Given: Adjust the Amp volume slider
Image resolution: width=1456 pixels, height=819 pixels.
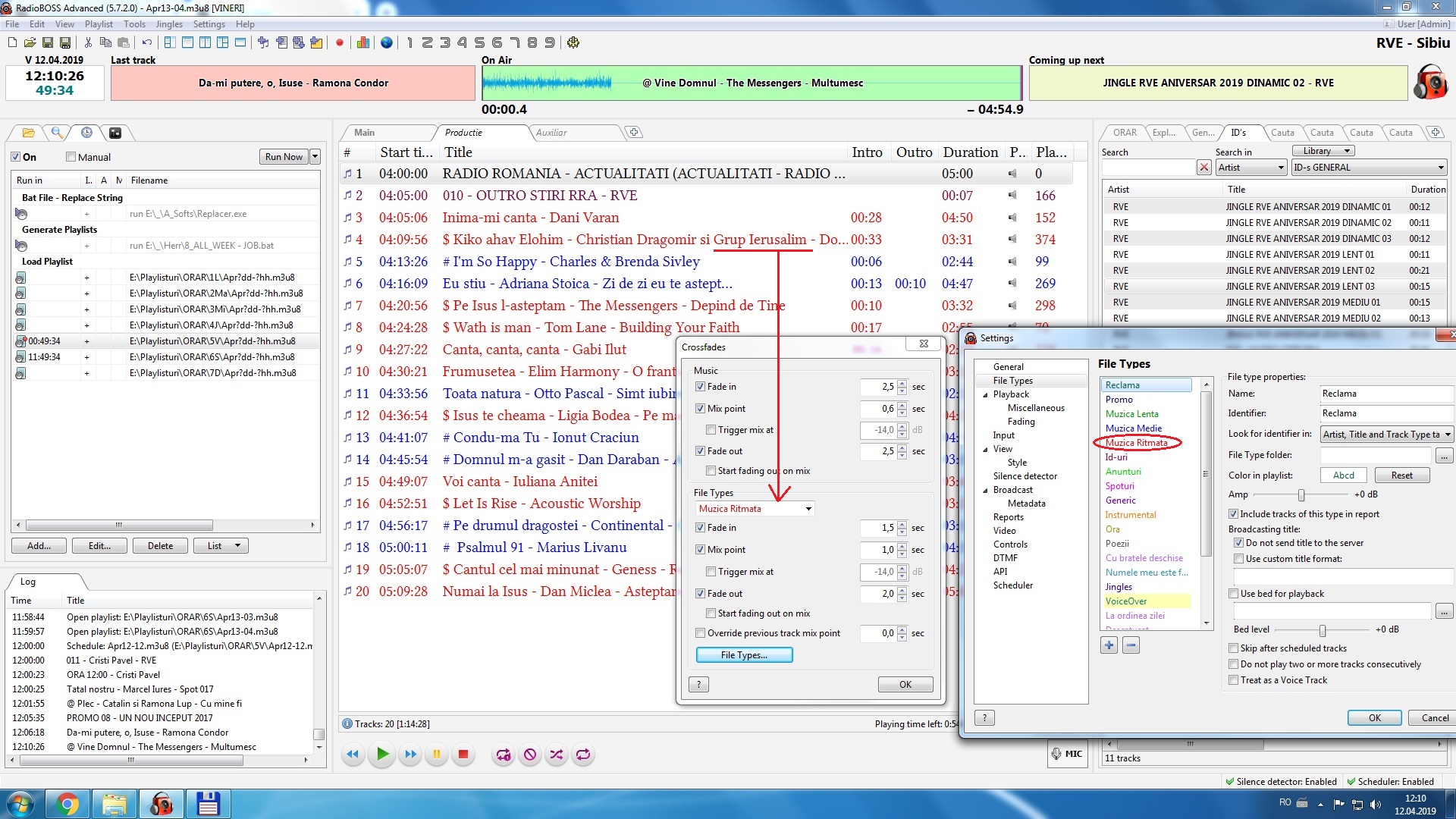Looking at the screenshot, I should click(x=1301, y=495).
